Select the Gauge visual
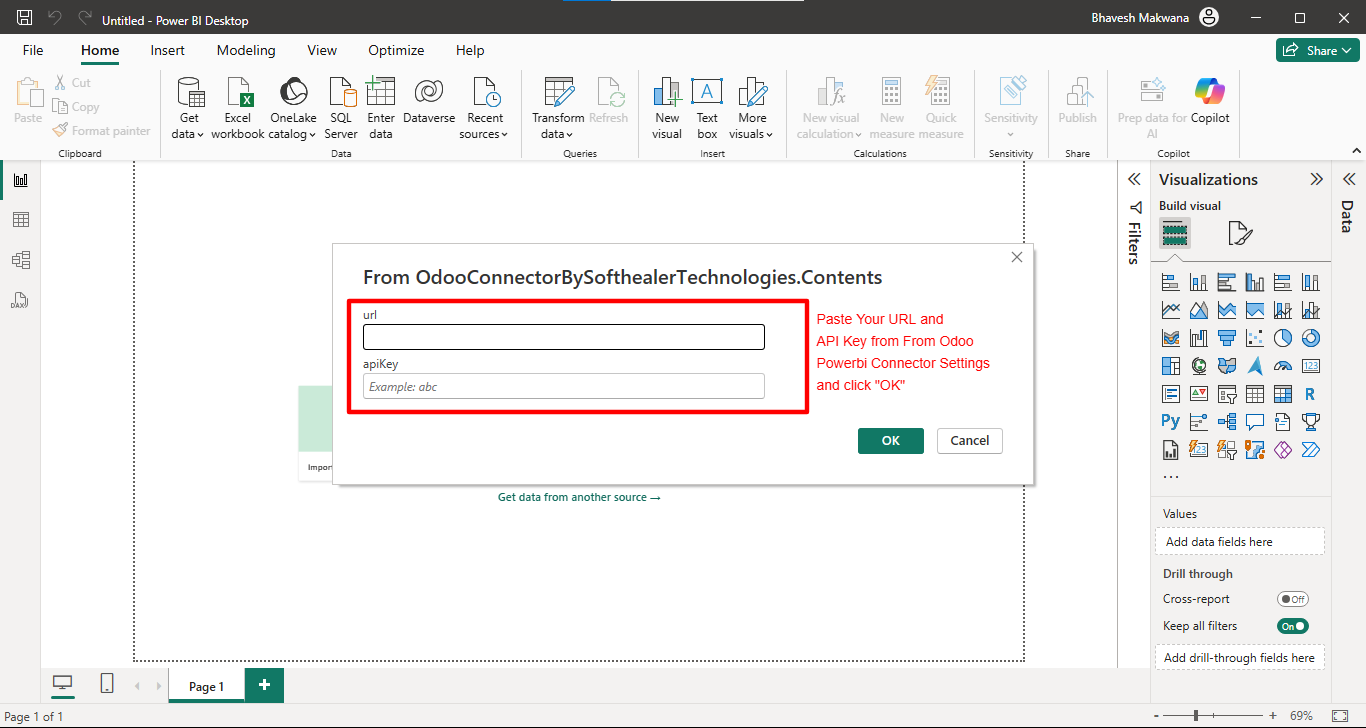This screenshot has width=1366, height=728. point(1283,366)
